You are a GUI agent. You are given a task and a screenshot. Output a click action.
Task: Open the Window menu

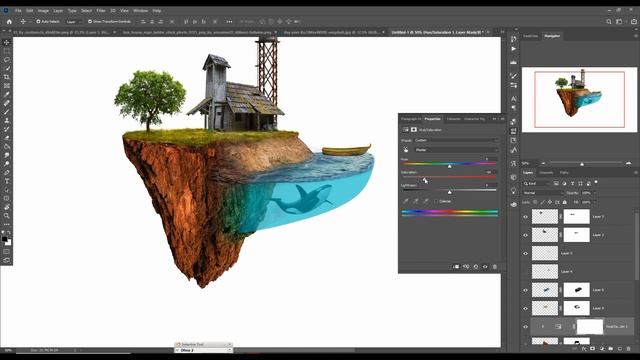(x=140, y=11)
